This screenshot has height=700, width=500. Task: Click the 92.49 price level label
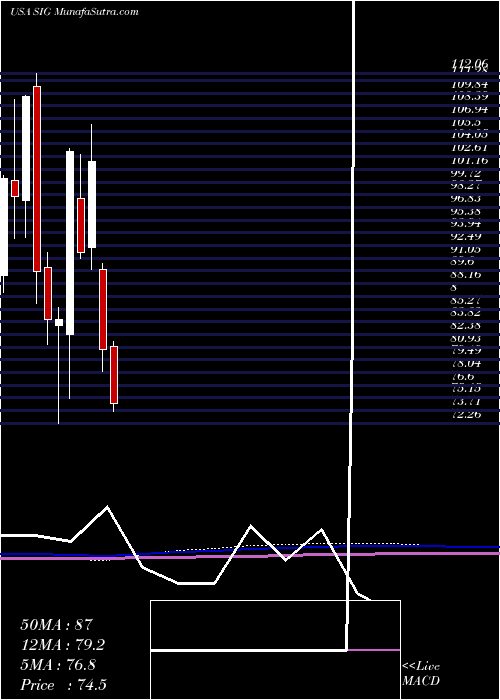[468, 236]
